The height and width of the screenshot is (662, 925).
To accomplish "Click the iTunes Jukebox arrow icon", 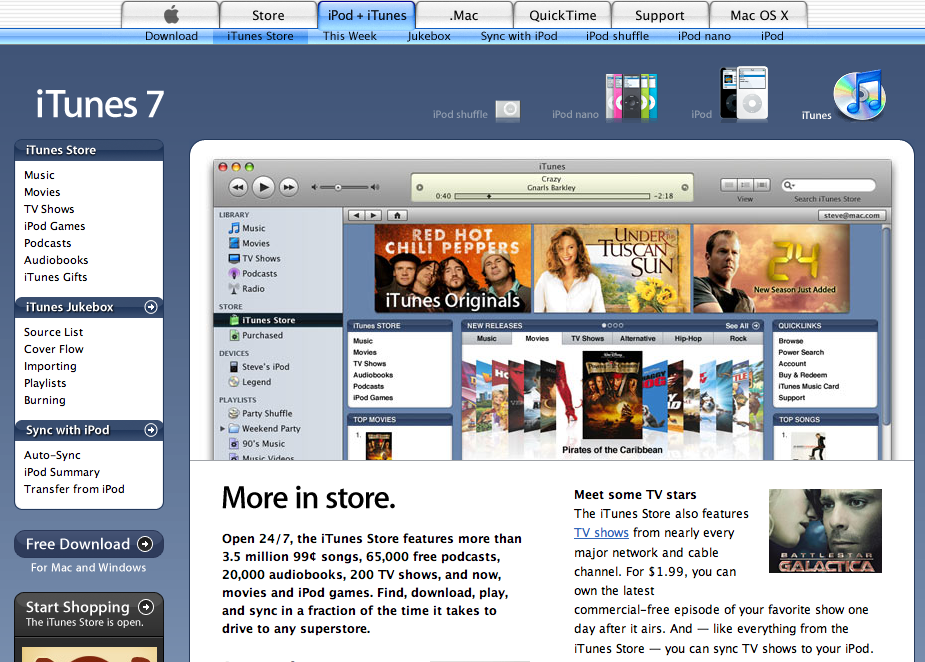I will 151,307.
